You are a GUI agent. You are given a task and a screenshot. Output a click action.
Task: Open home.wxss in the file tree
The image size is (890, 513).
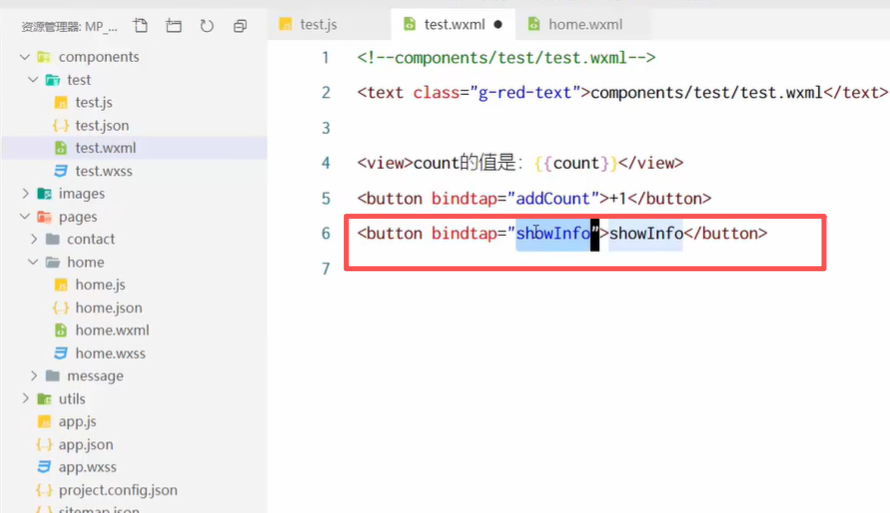111,353
